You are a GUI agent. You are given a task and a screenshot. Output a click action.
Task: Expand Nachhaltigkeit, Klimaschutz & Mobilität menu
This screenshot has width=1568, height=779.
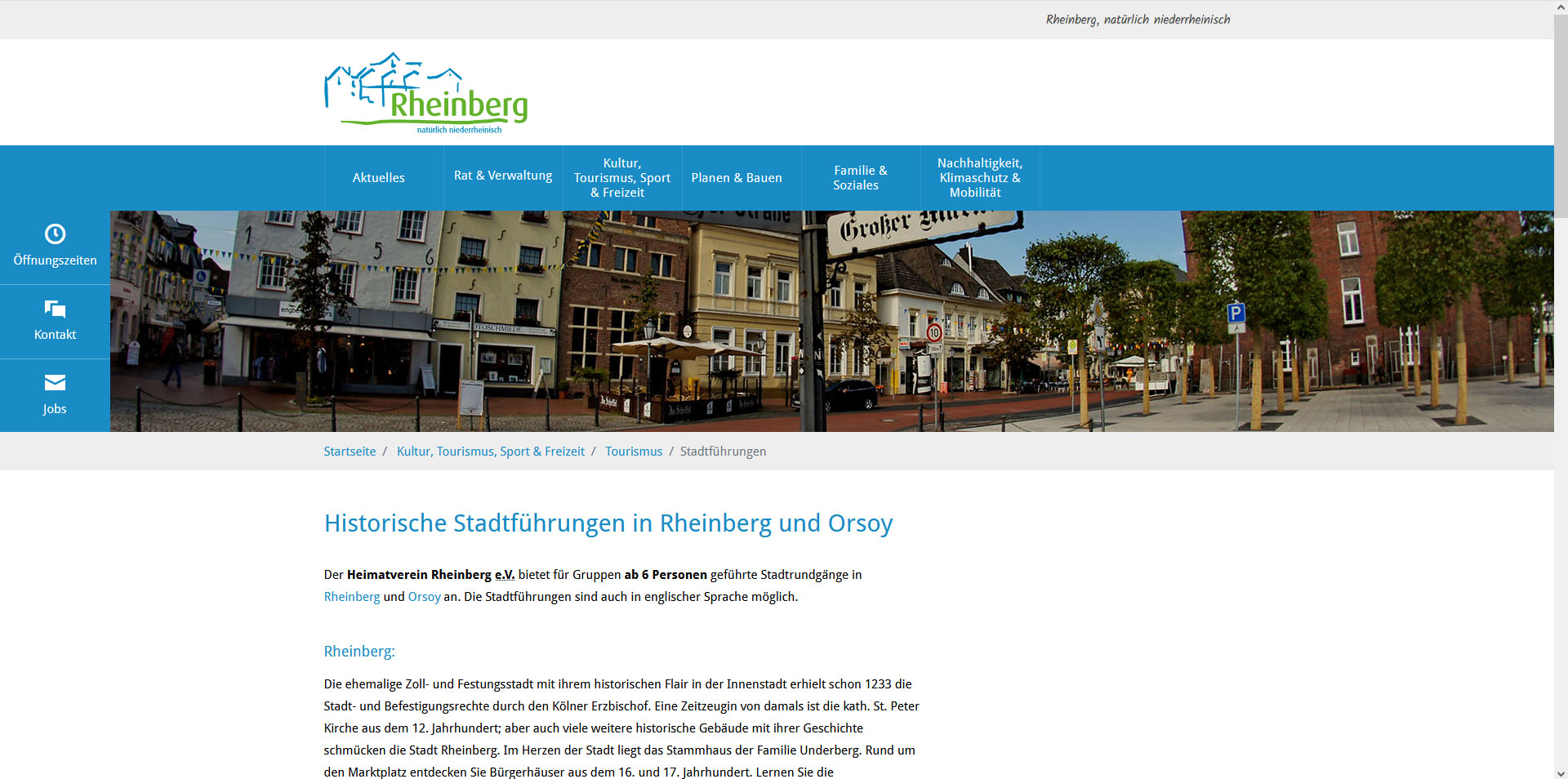click(979, 178)
